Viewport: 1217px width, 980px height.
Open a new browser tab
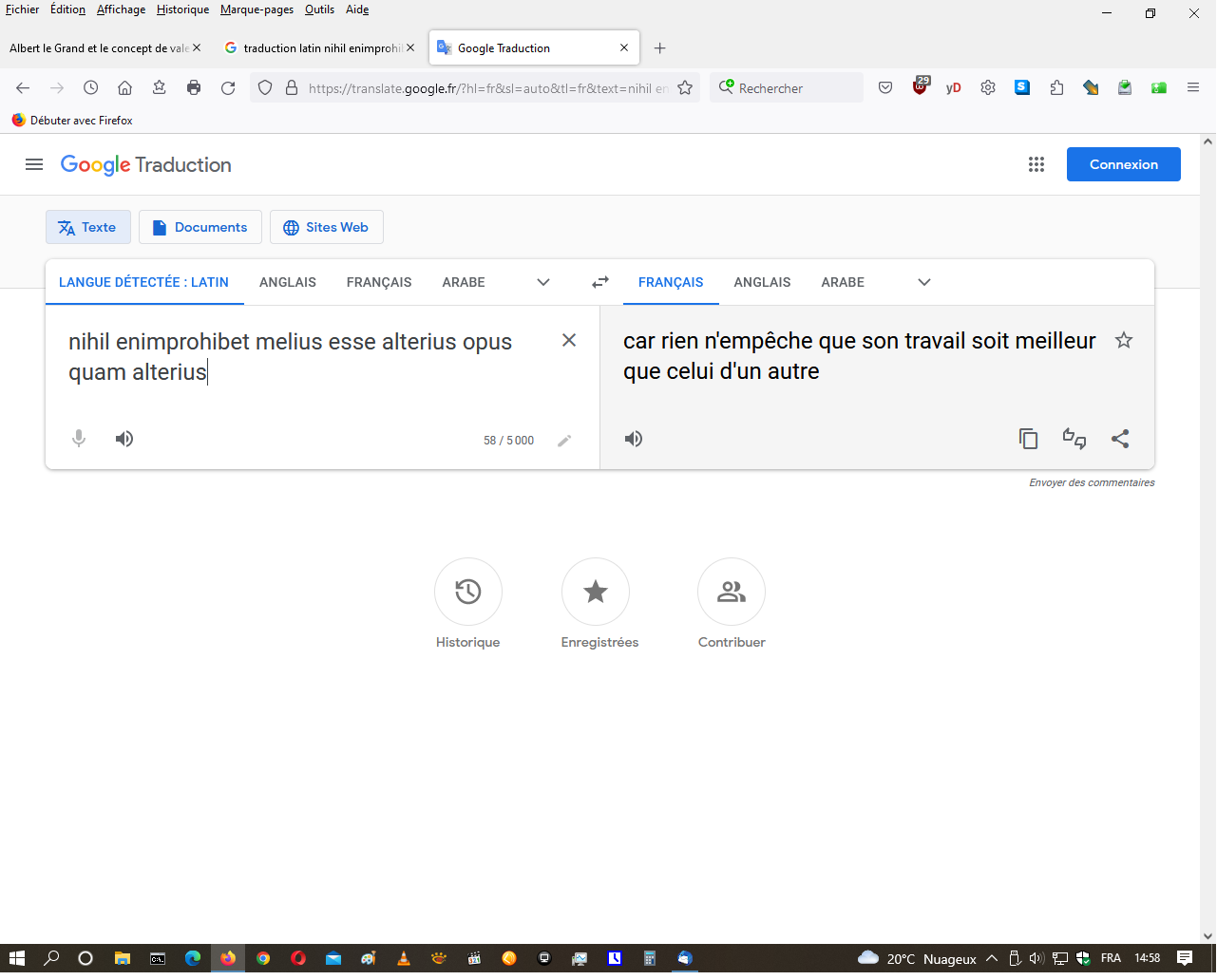point(660,47)
